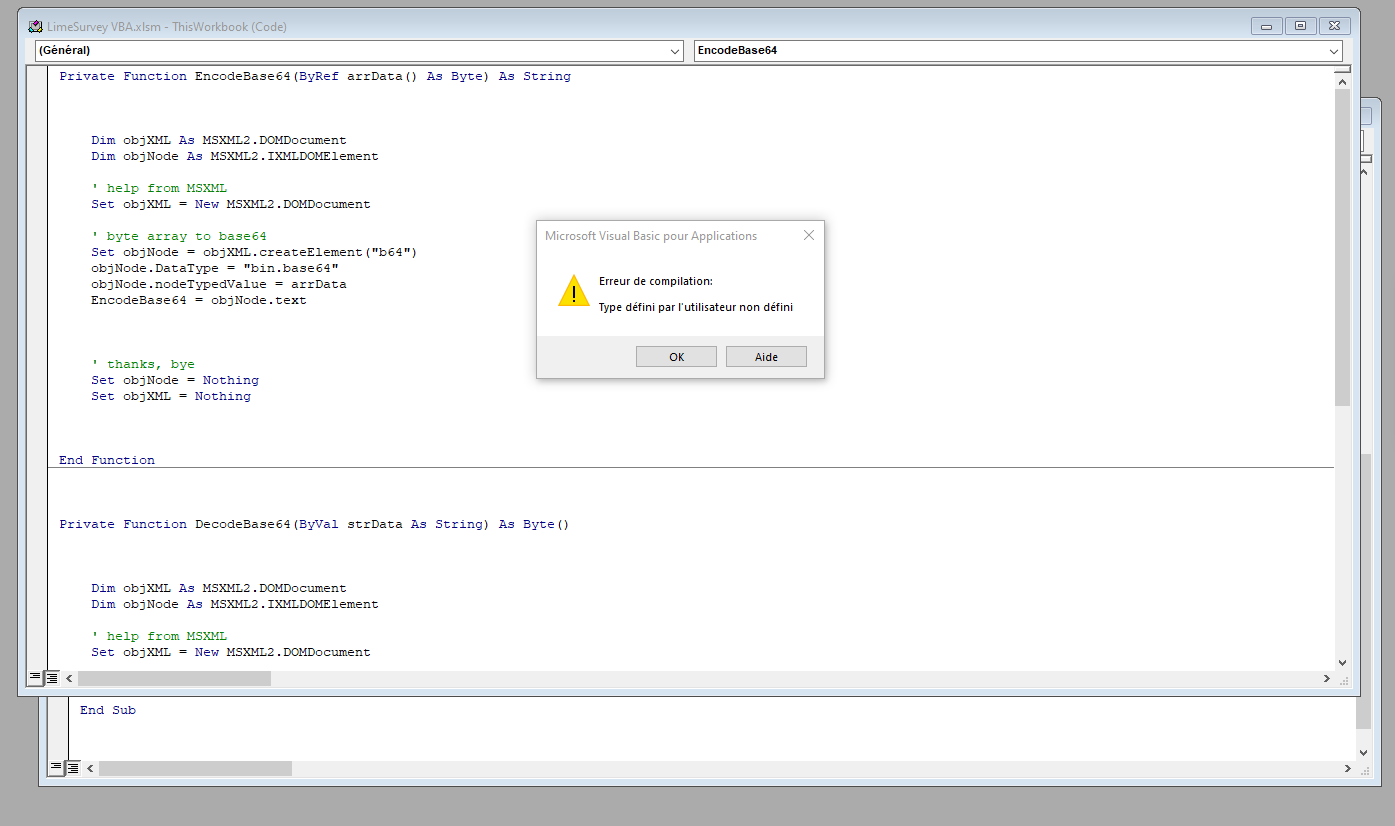Click the horizontal scroll right arrow in front window

(x=1326, y=678)
